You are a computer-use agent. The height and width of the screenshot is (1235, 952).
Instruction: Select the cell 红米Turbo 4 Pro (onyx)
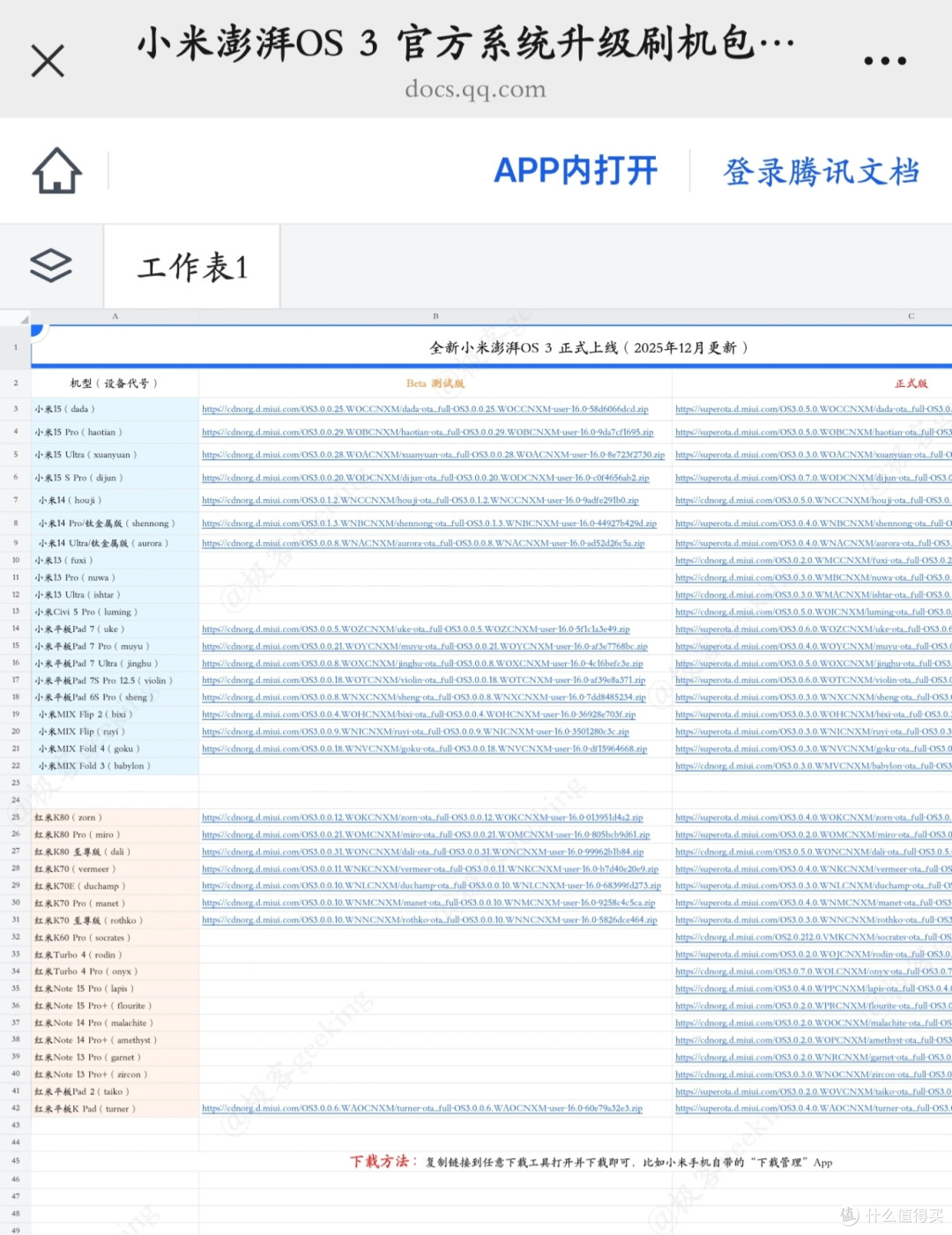coord(115,971)
